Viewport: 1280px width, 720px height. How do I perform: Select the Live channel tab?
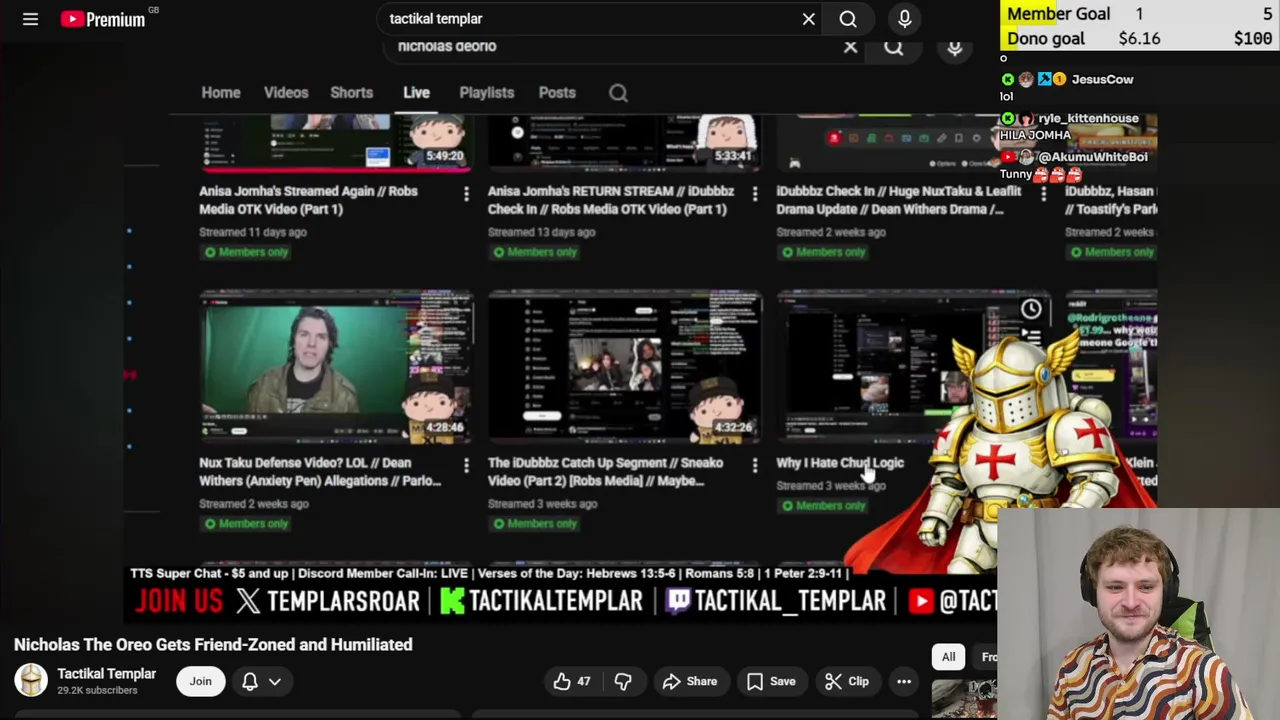pyautogui.click(x=416, y=92)
